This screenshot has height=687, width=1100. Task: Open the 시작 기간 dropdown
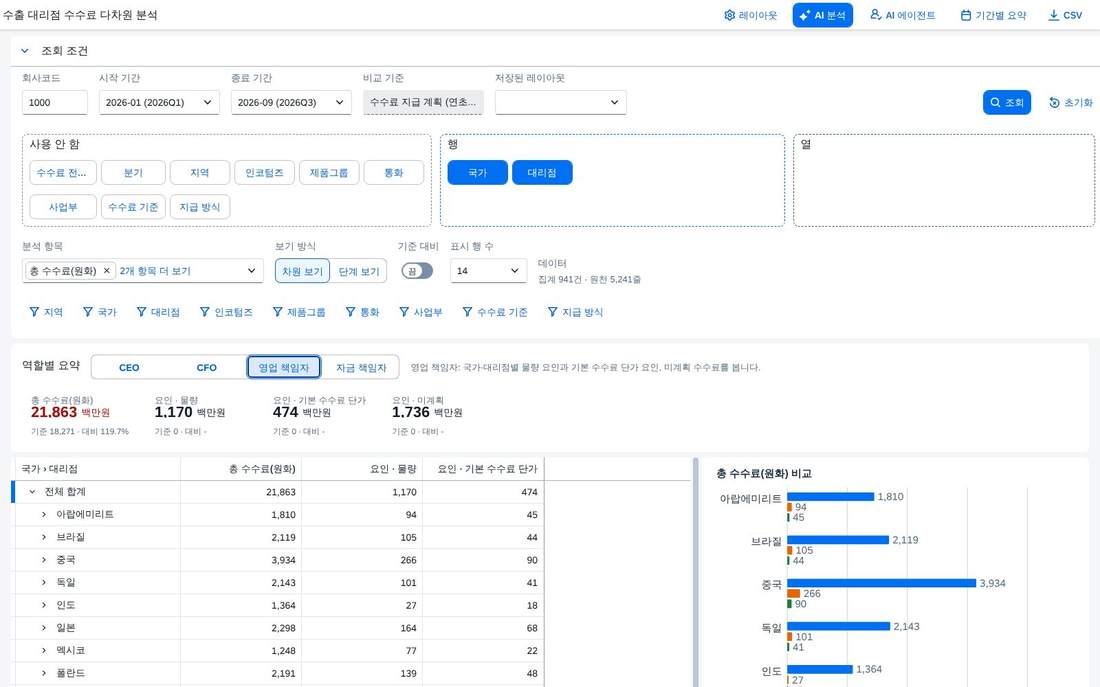click(159, 102)
